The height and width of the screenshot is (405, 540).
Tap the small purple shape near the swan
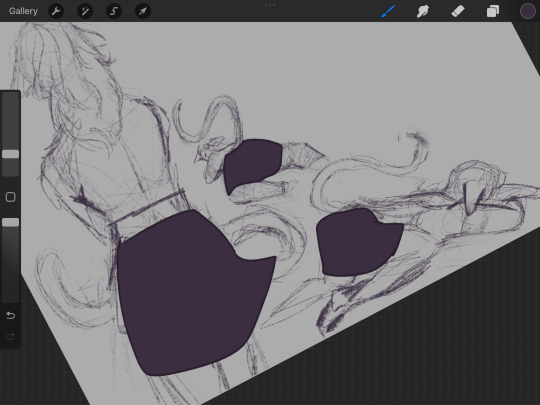(253, 164)
